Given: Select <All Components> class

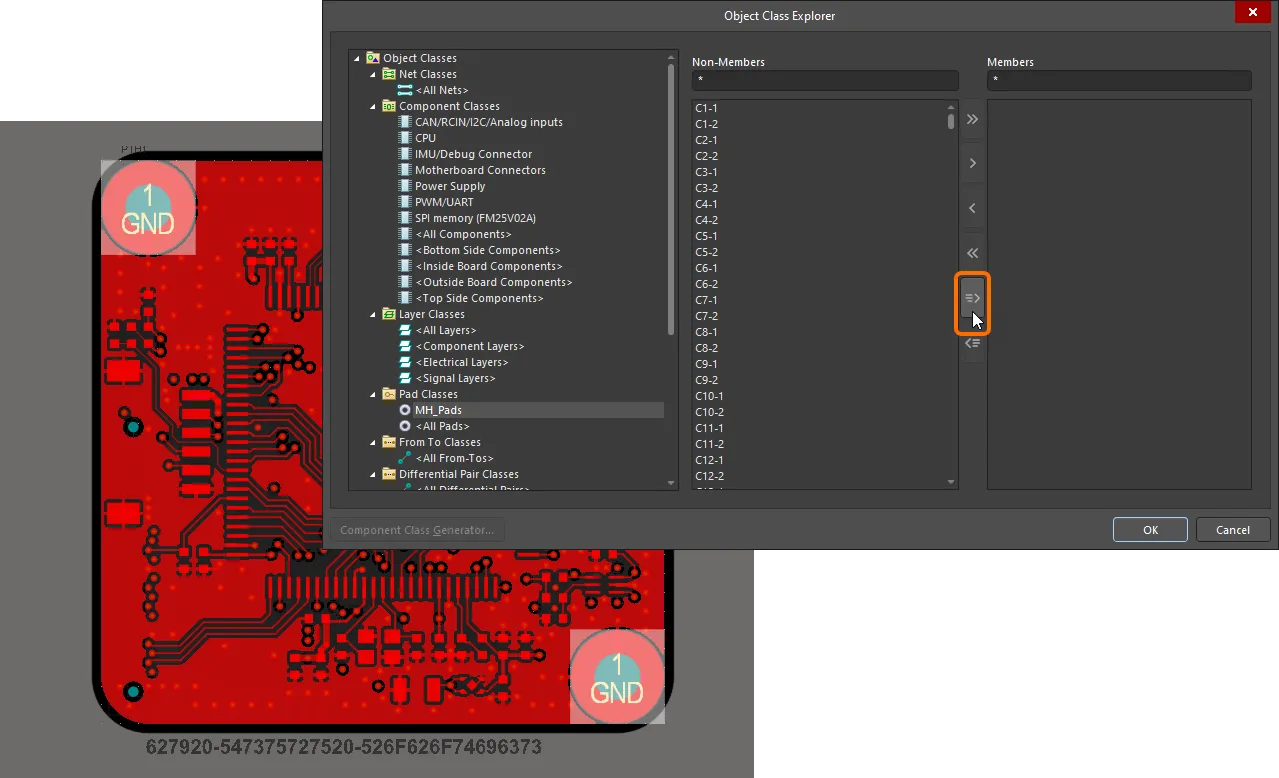Looking at the screenshot, I should pyautogui.click(x=463, y=234).
